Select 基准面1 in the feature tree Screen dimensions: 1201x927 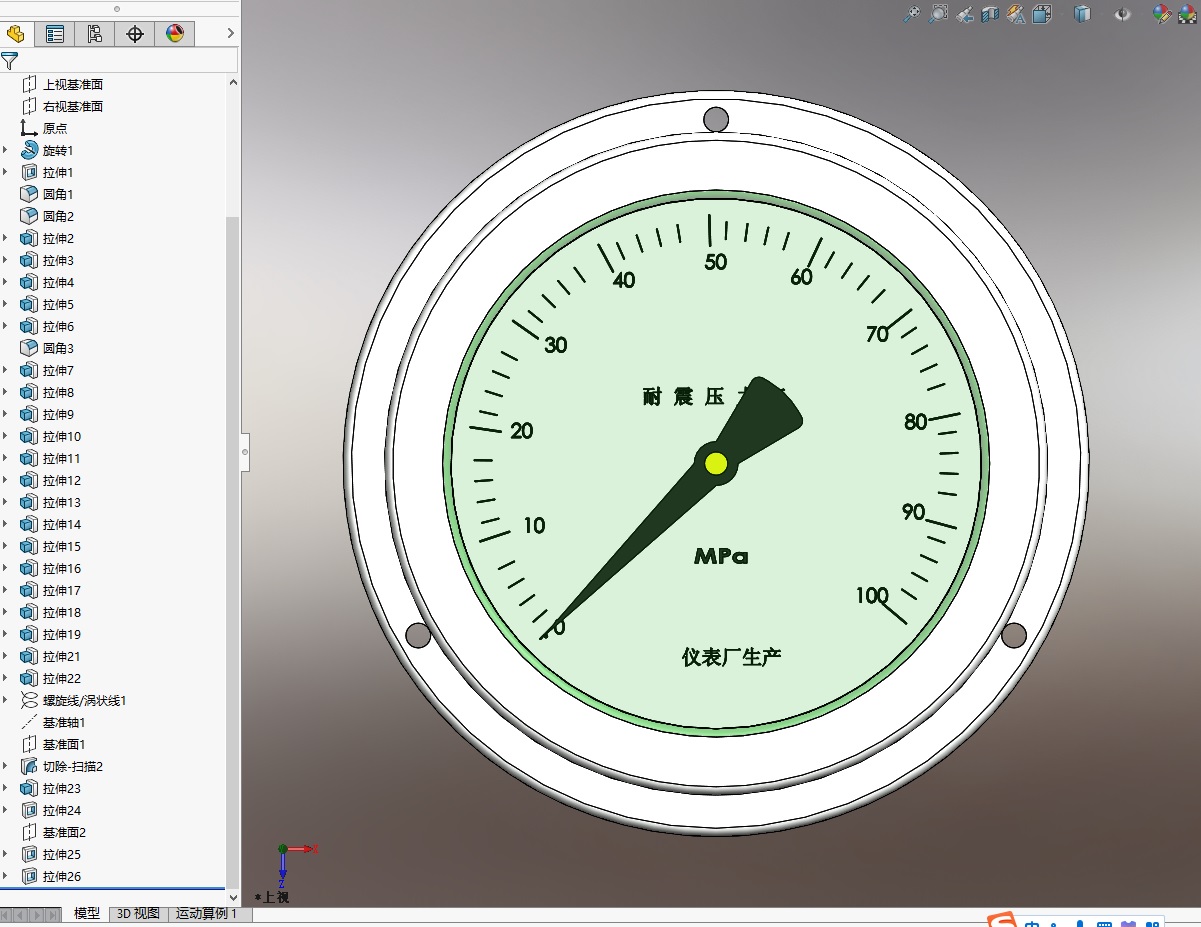(64, 744)
